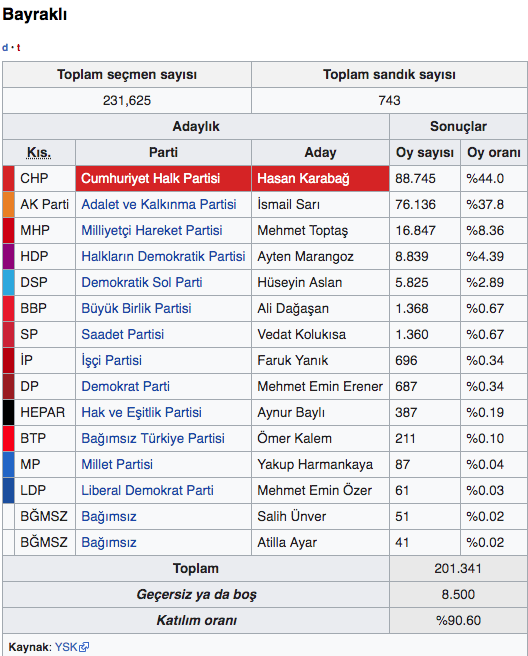This screenshot has width=528, height=656.
Task: Select candidate name Ayten Marangoz
Action: 305,256
